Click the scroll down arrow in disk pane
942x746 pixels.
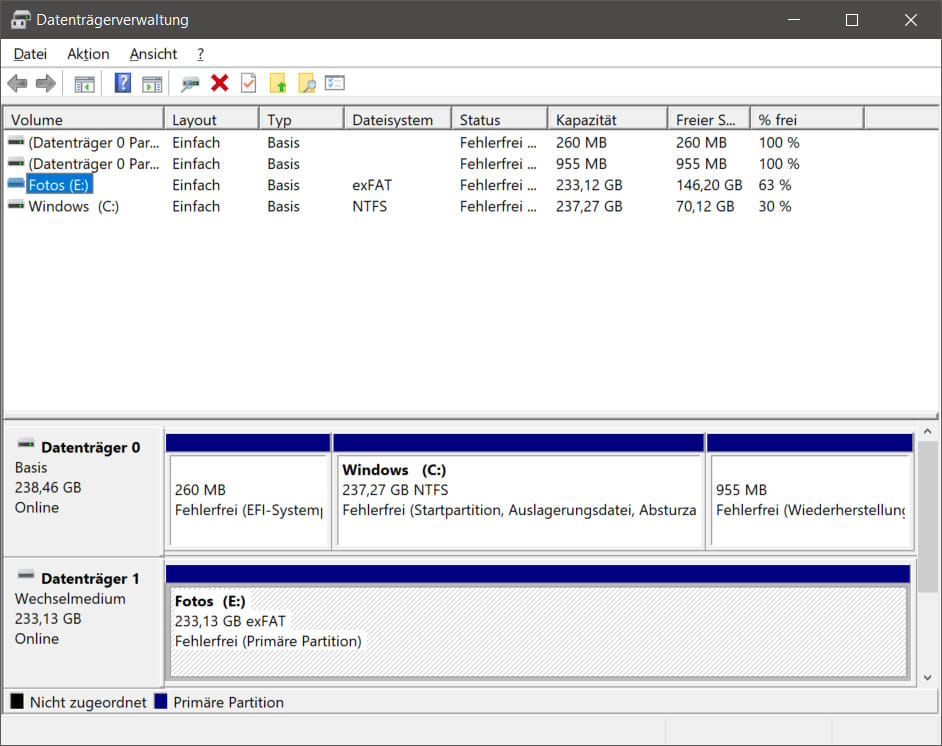point(928,678)
